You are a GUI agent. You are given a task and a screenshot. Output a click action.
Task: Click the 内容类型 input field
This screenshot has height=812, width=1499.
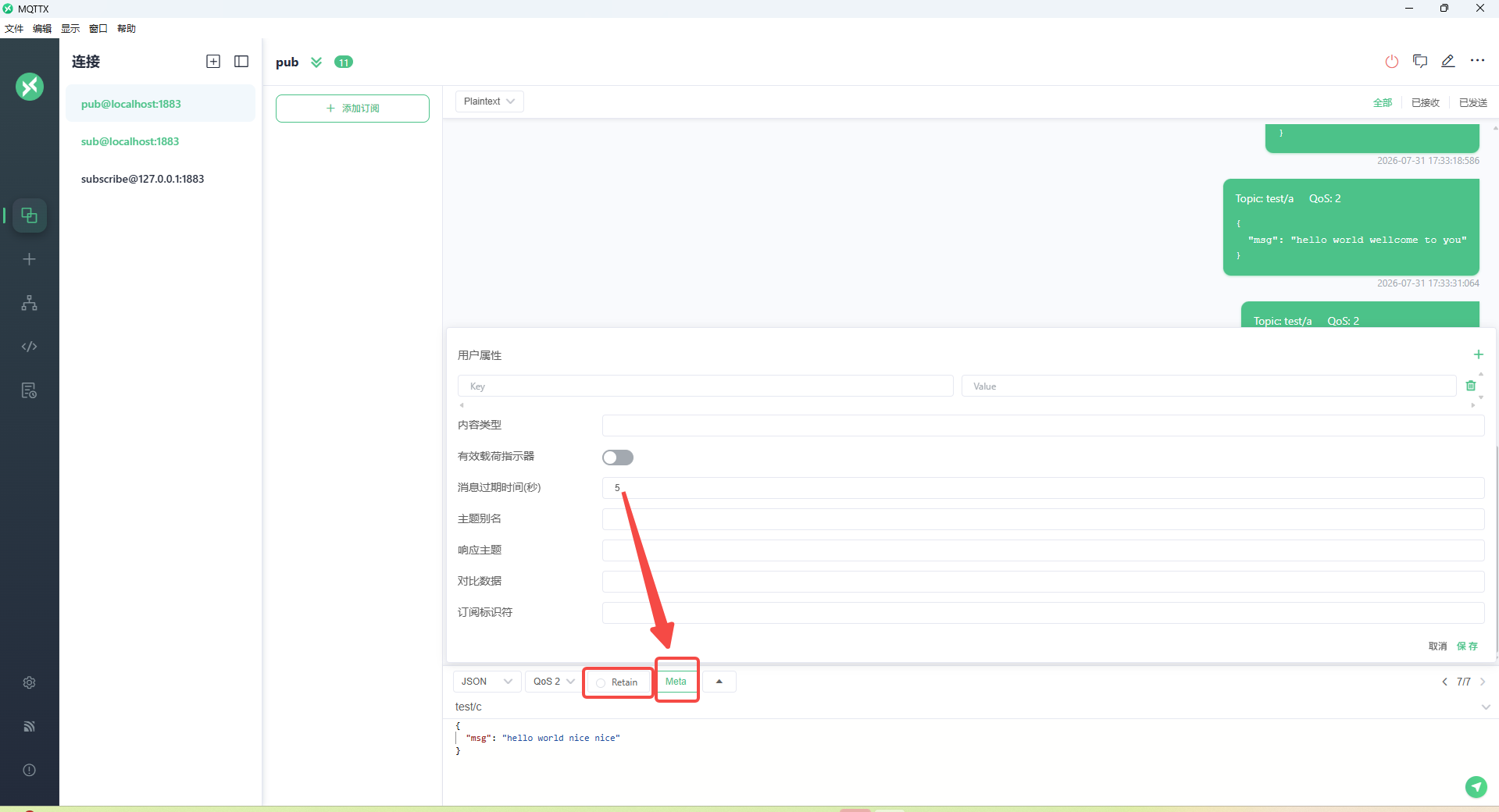pos(1043,426)
